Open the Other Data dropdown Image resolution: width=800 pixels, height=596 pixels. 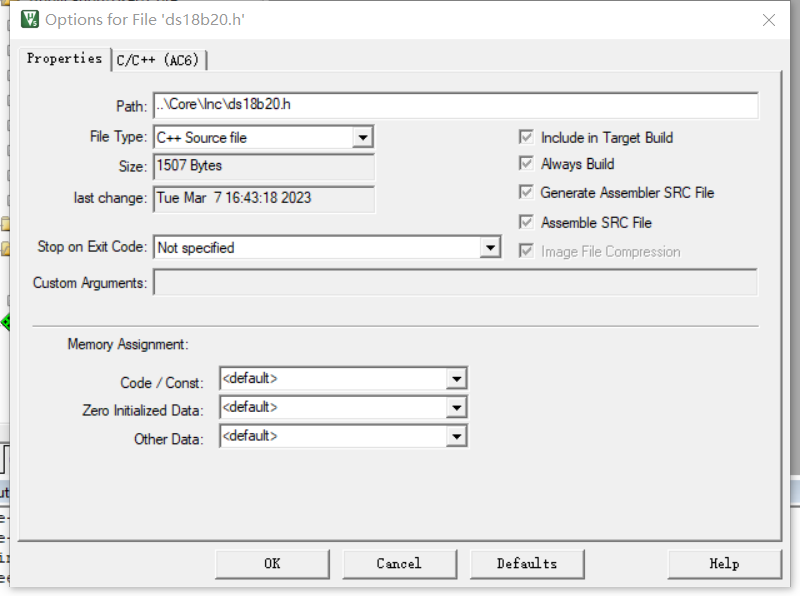click(x=456, y=436)
